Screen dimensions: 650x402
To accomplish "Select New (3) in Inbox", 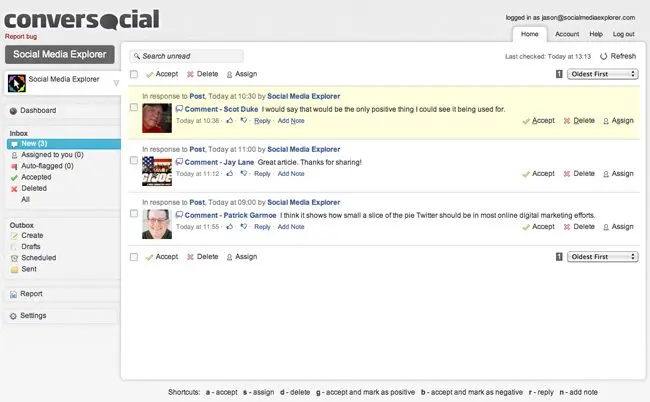I will coord(64,144).
